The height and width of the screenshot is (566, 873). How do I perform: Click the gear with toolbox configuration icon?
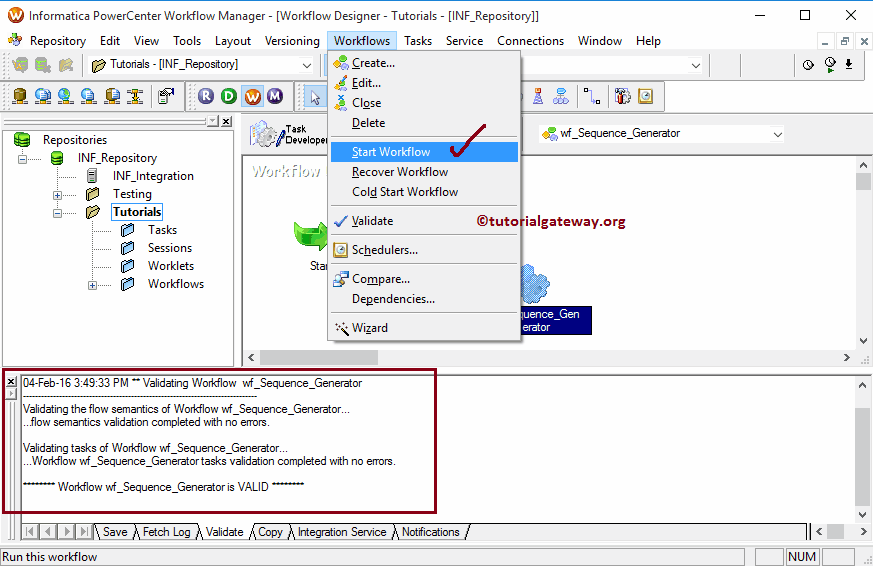(622, 96)
